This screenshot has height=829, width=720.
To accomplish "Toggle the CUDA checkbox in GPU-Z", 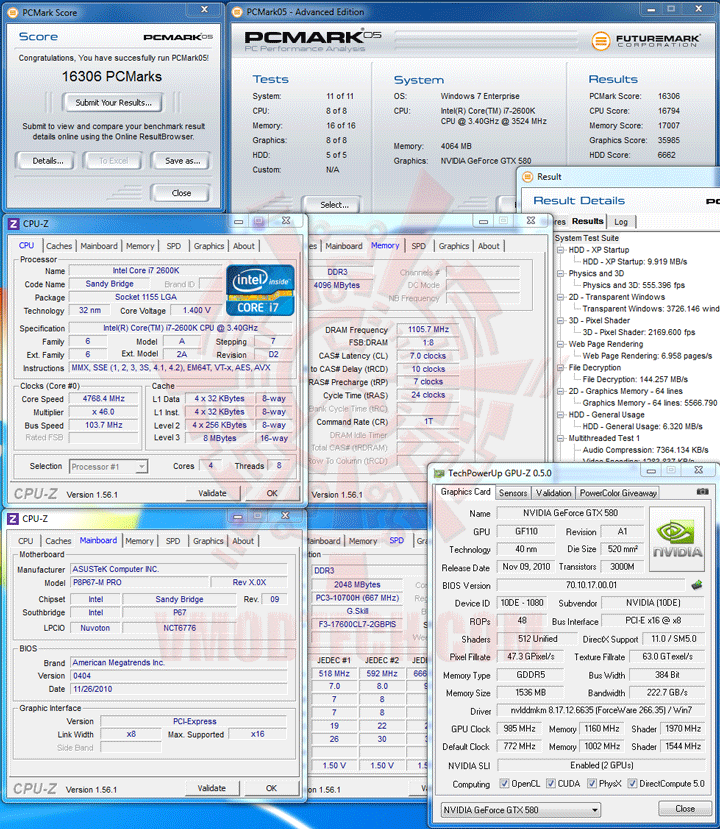I will (x=551, y=784).
